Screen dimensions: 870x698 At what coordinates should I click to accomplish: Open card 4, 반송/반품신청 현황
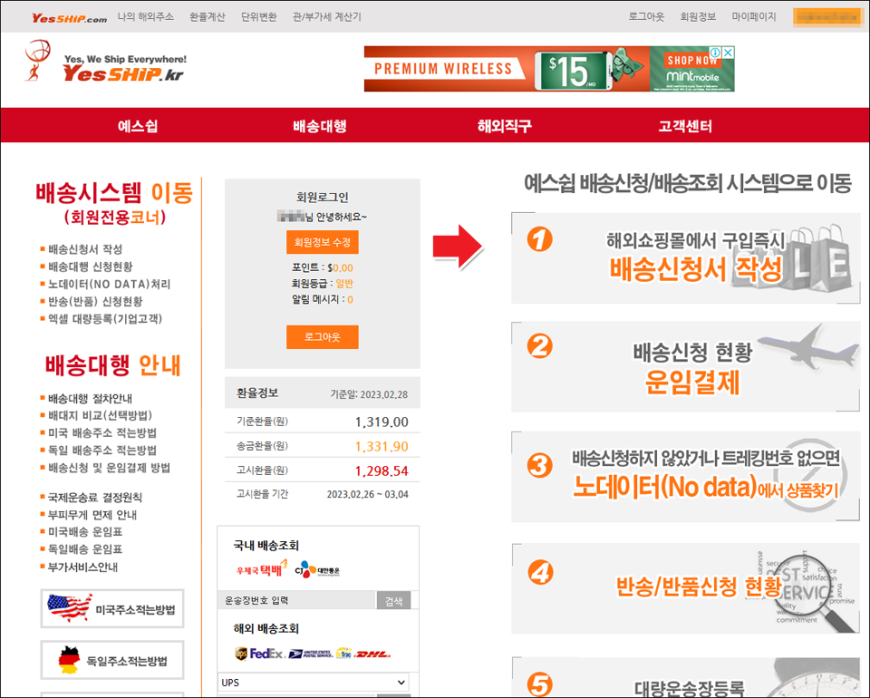(x=686, y=588)
